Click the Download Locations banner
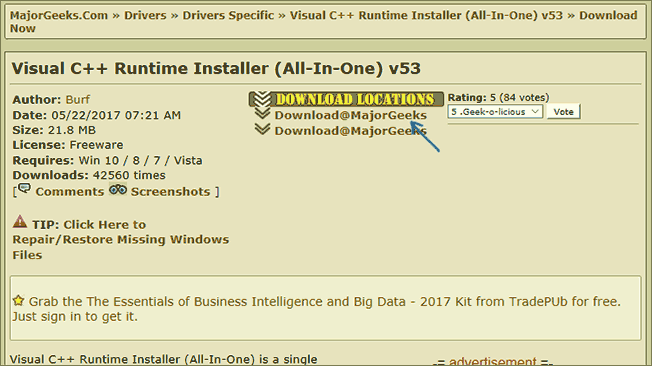This screenshot has height=366, width=652. pyautogui.click(x=346, y=99)
